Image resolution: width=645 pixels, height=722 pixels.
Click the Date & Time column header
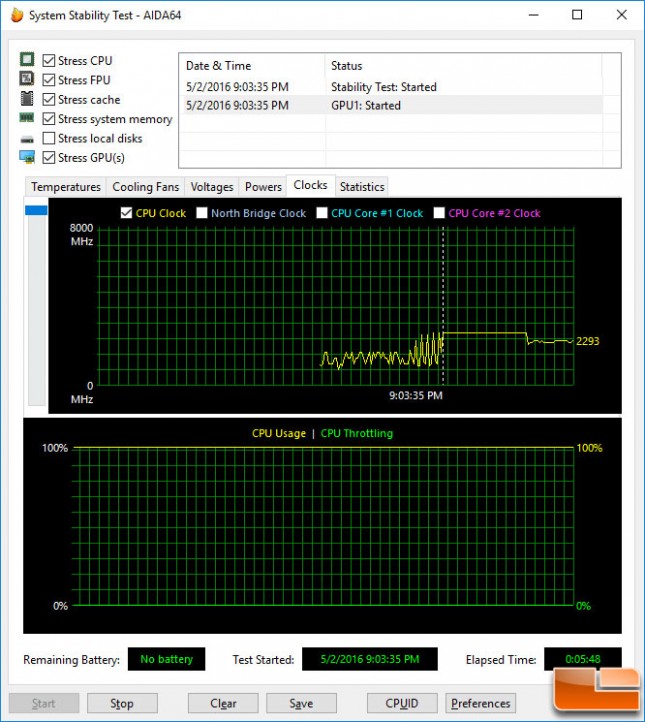pos(252,66)
